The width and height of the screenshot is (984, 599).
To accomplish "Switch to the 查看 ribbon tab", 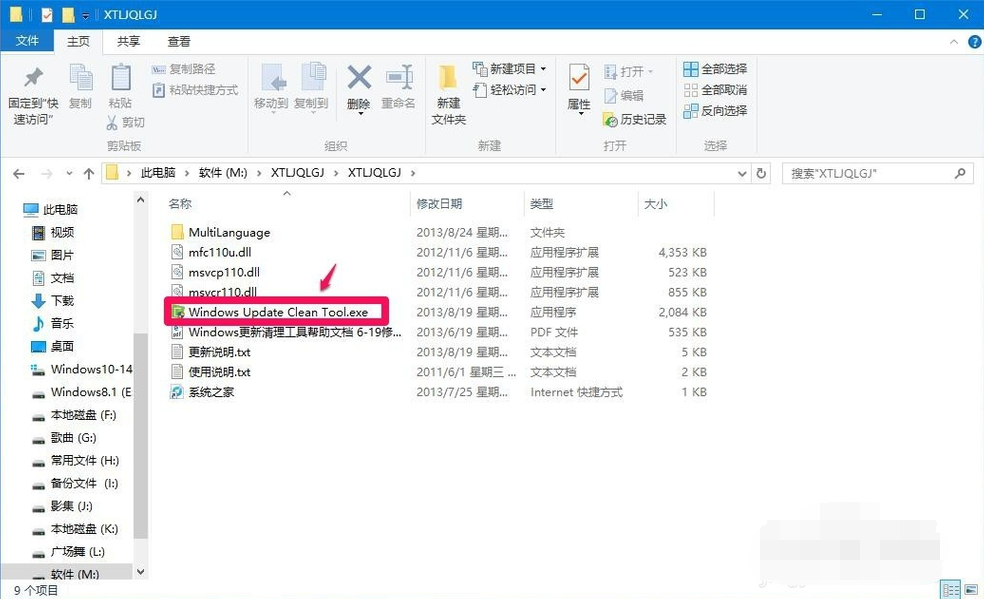I will pos(178,41).
